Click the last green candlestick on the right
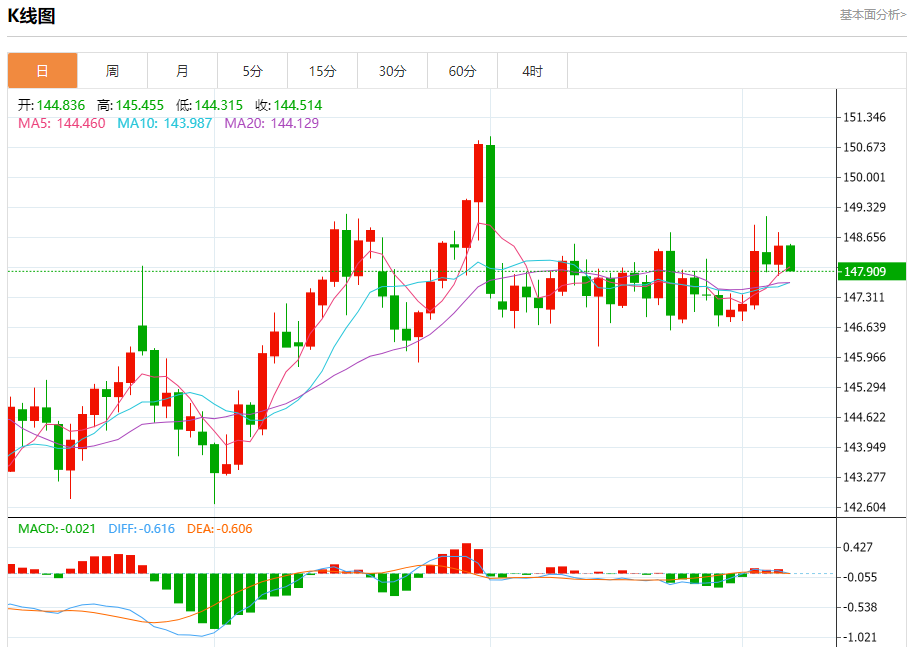This screenshot has width=913, height=647. point(790,258)
